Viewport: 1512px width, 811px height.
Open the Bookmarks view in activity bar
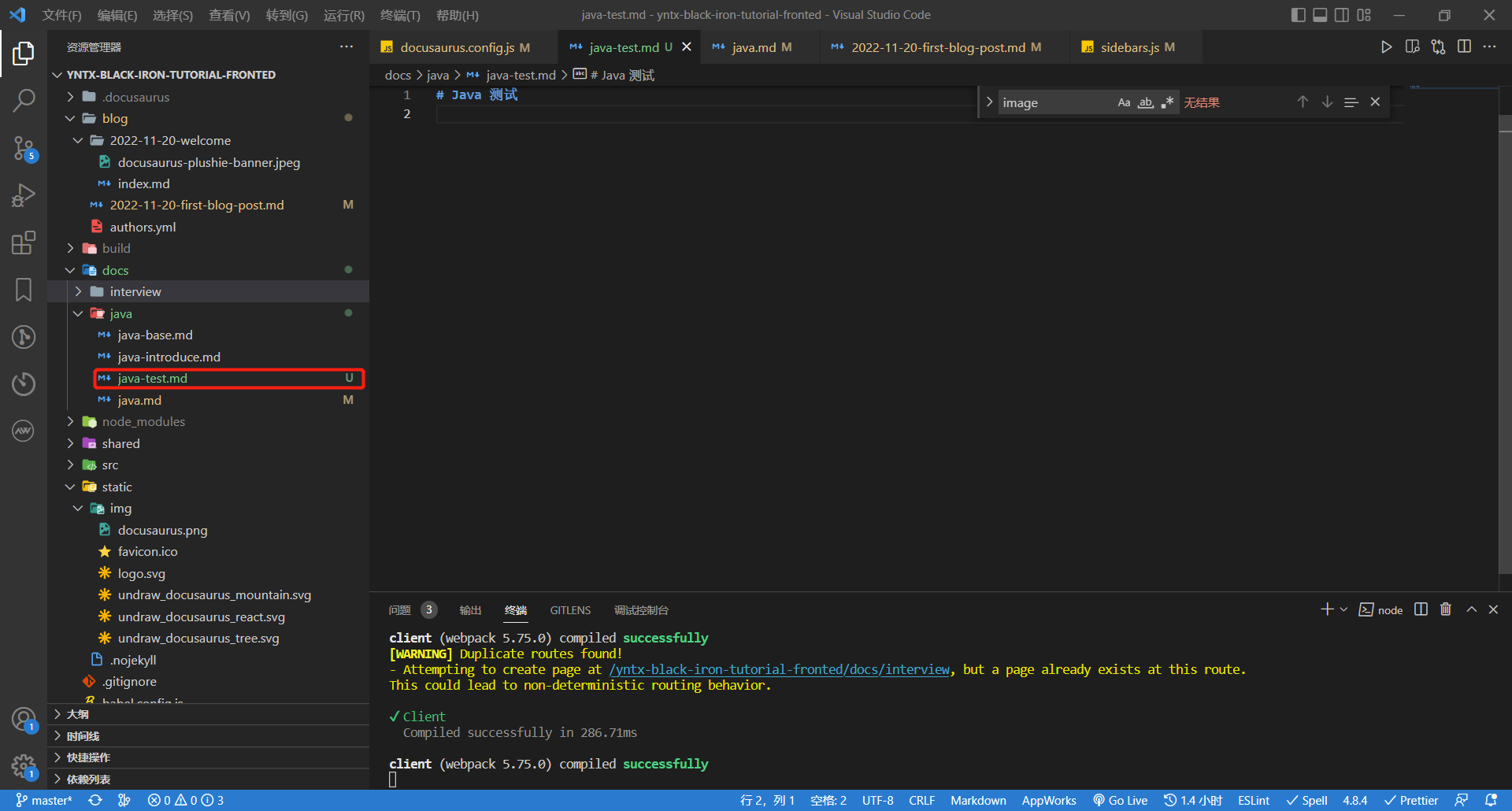pyautogui.click(x=24, y=290)
